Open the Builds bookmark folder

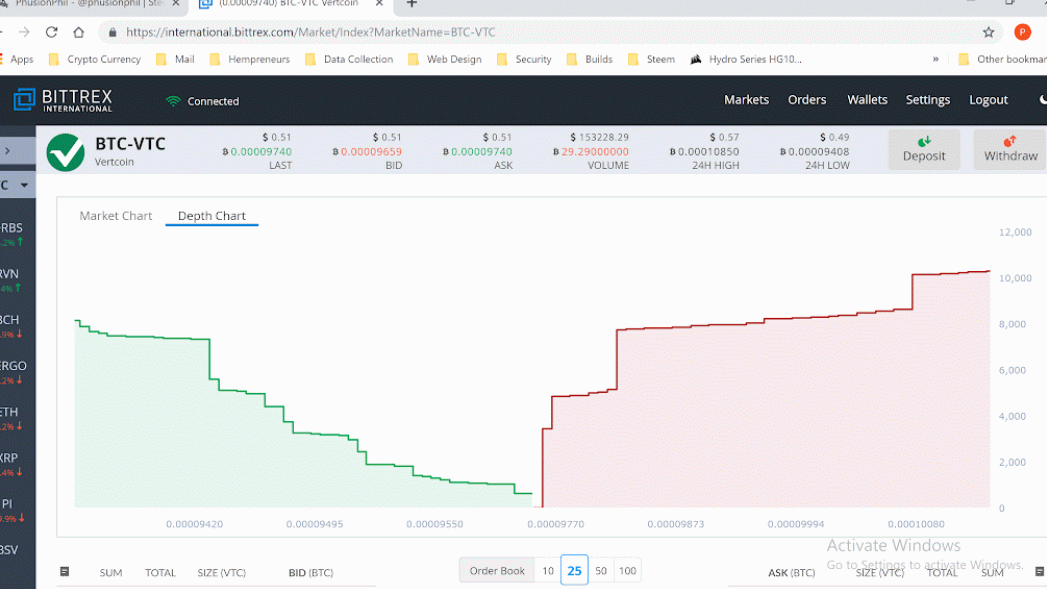pyautogui.click(x=590, y=59)
